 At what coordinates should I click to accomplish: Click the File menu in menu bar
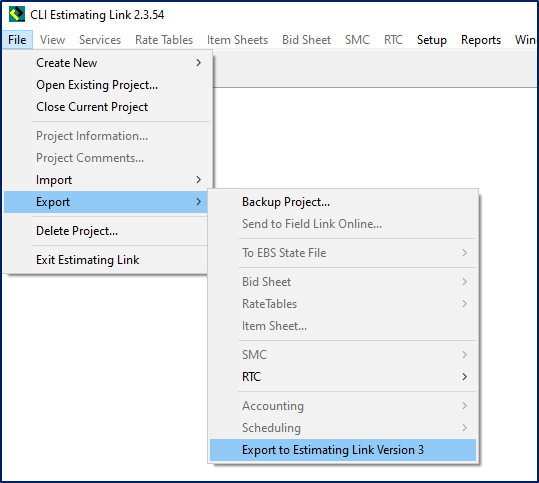pos(17,40)
